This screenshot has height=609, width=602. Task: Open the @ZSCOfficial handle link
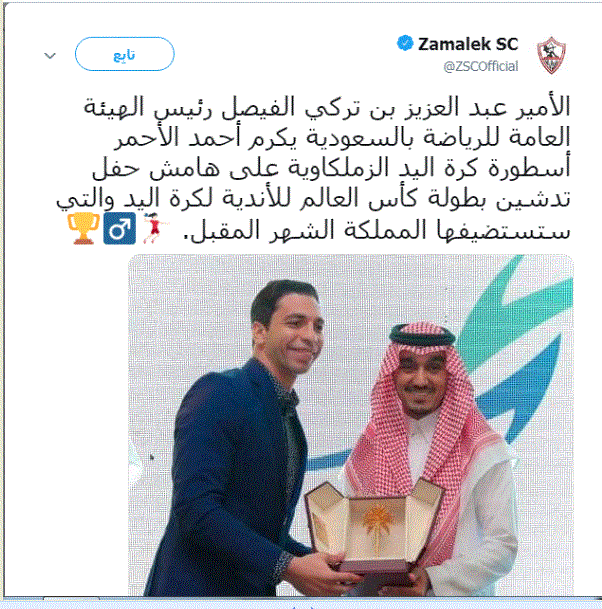481,66
